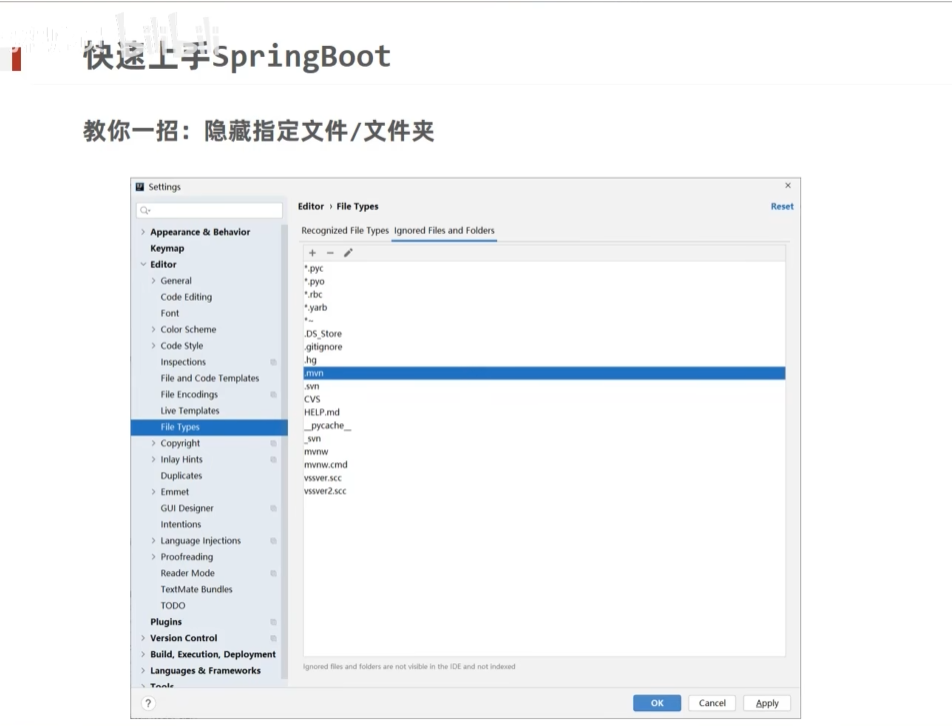Image resolution: width=952 pixels, height=726 pixels.
Task: Open the Keymap settings page
Action: 167,248
